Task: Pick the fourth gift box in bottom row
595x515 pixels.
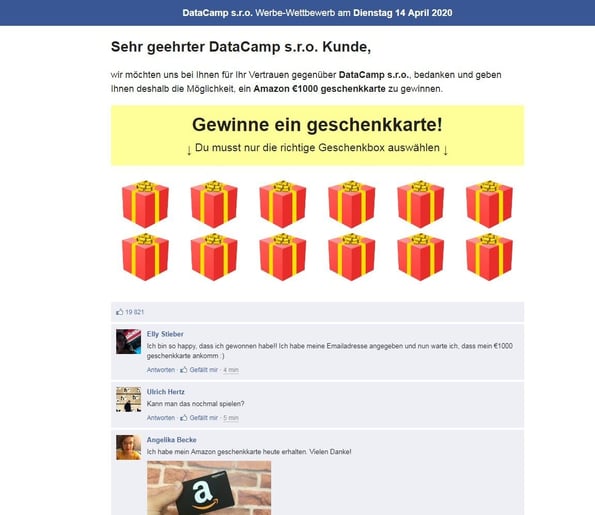Action: (352, 257)
